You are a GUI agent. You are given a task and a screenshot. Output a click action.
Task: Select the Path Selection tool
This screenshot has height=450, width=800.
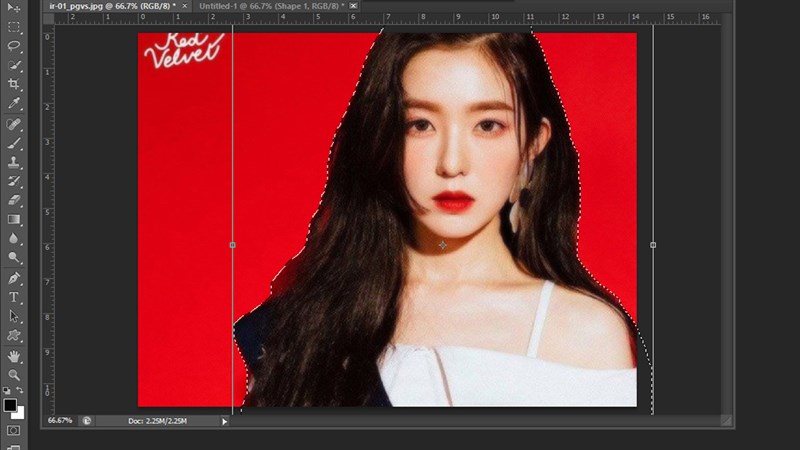pos(14,316)
